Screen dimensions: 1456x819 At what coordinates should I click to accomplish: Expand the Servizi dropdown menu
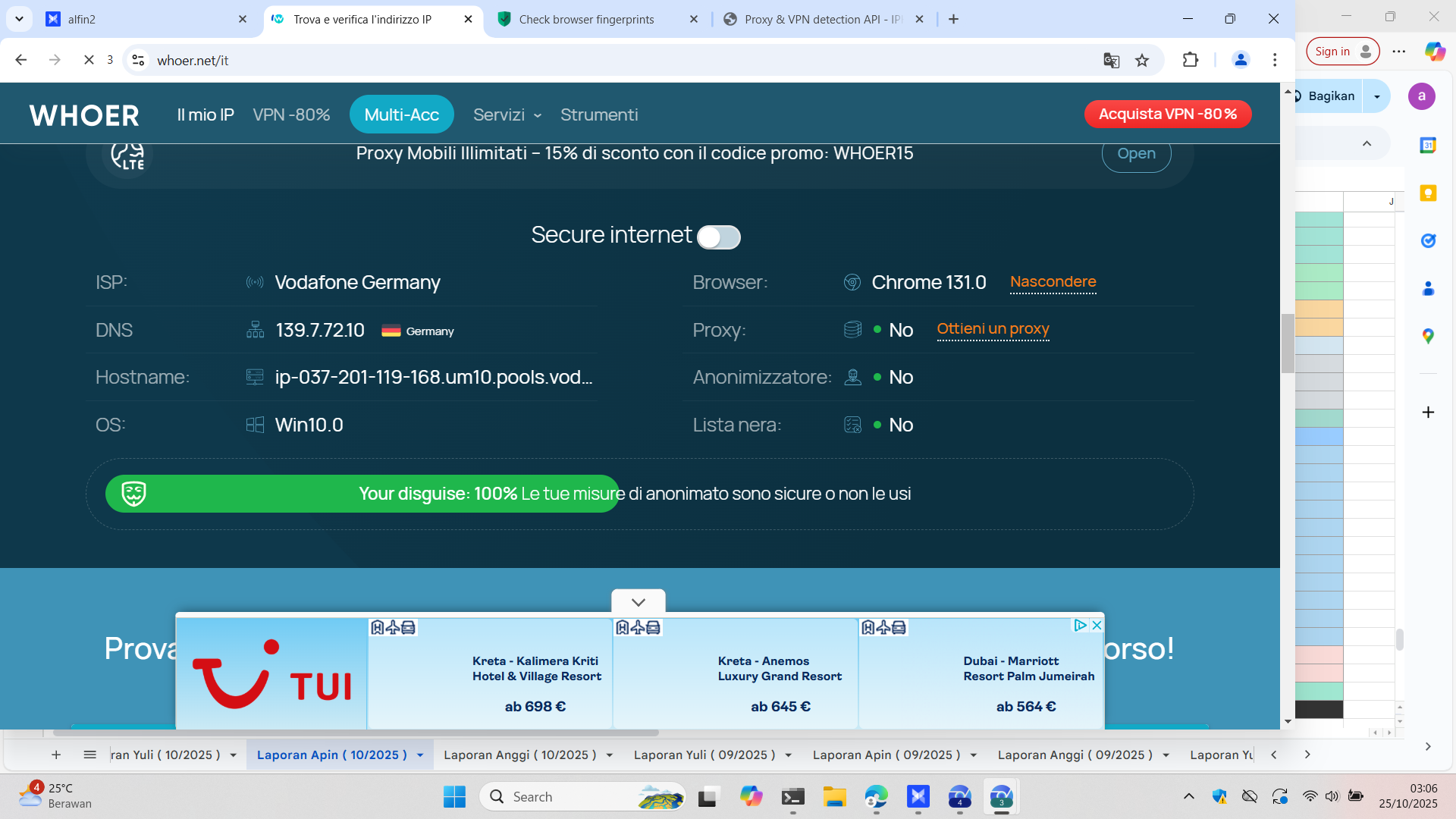tap(507, 115)
